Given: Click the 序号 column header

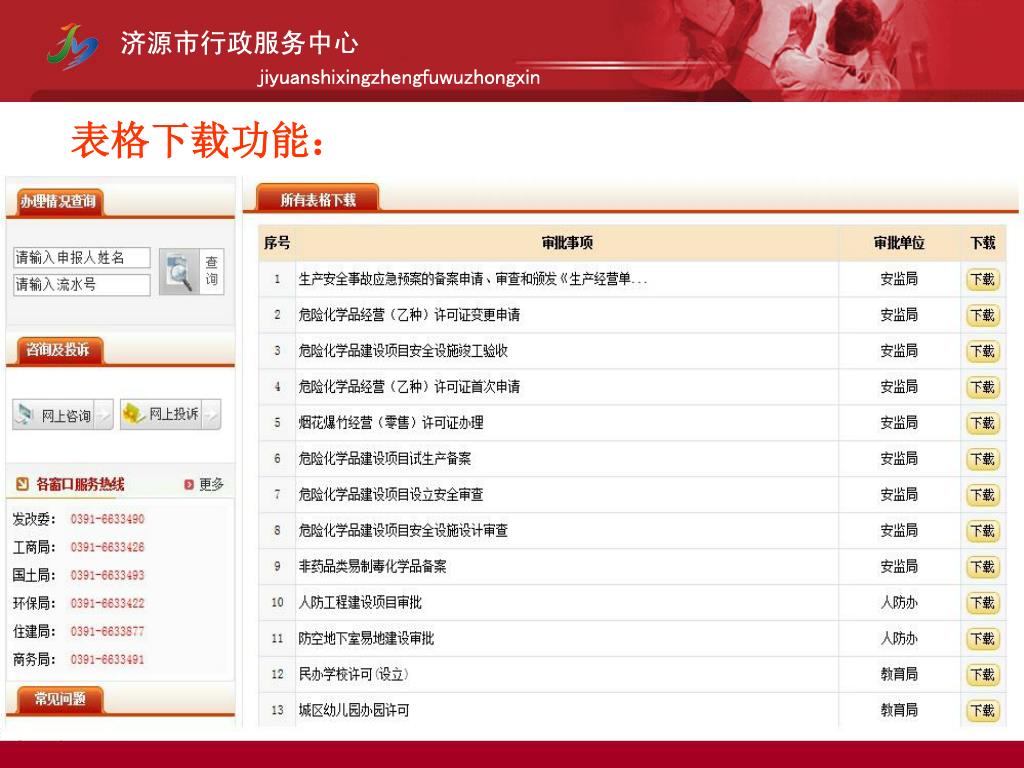Looking at the screenshot, I should pyautogui.click(x=277, y=243).
